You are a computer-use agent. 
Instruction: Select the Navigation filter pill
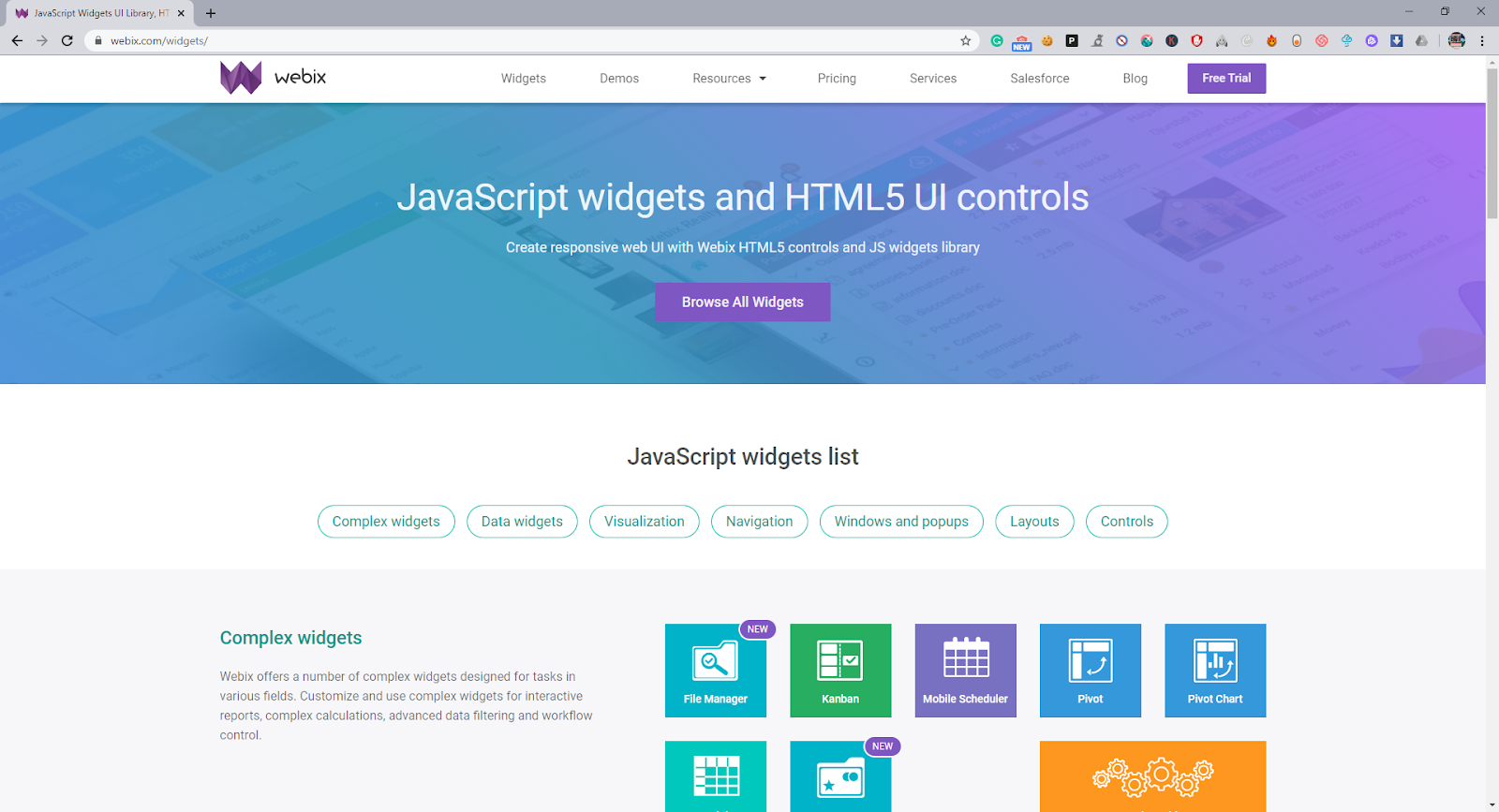(x=759, y=522)
